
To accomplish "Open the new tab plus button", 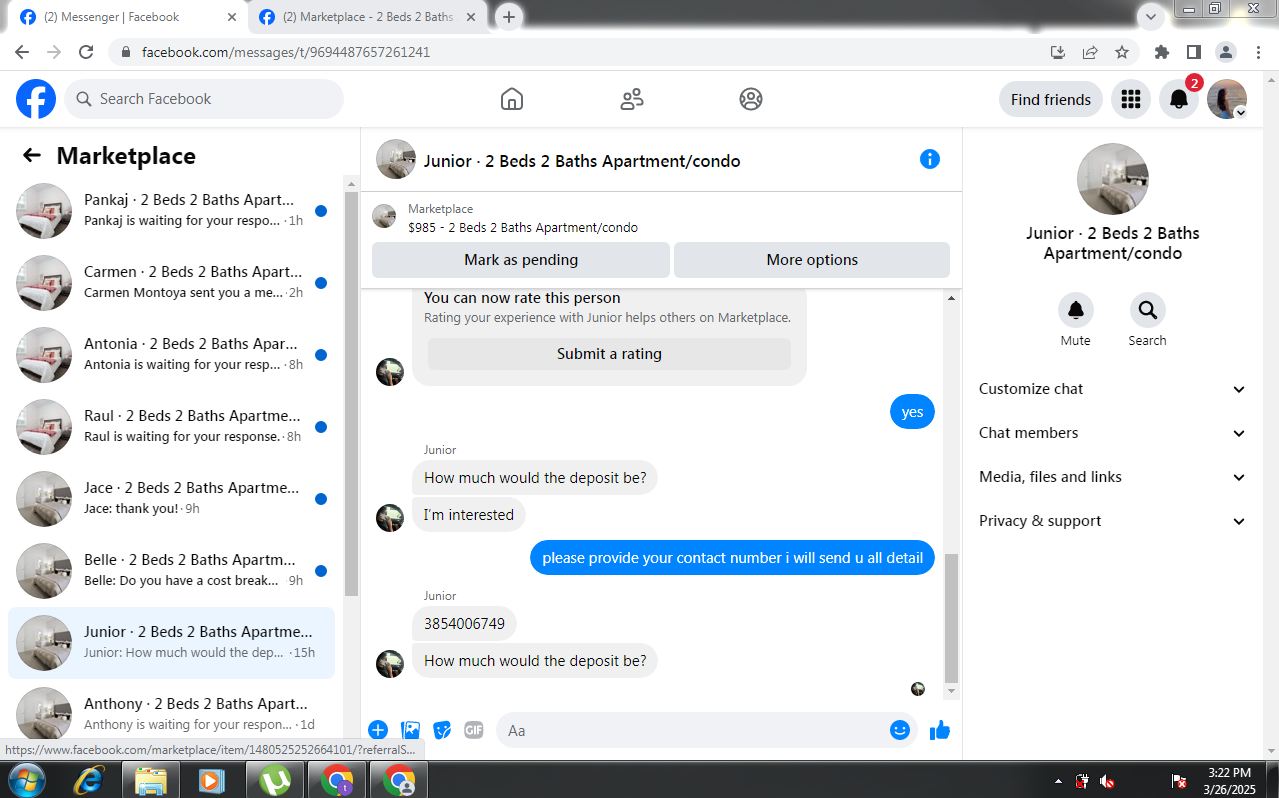I will coord(509,17).
